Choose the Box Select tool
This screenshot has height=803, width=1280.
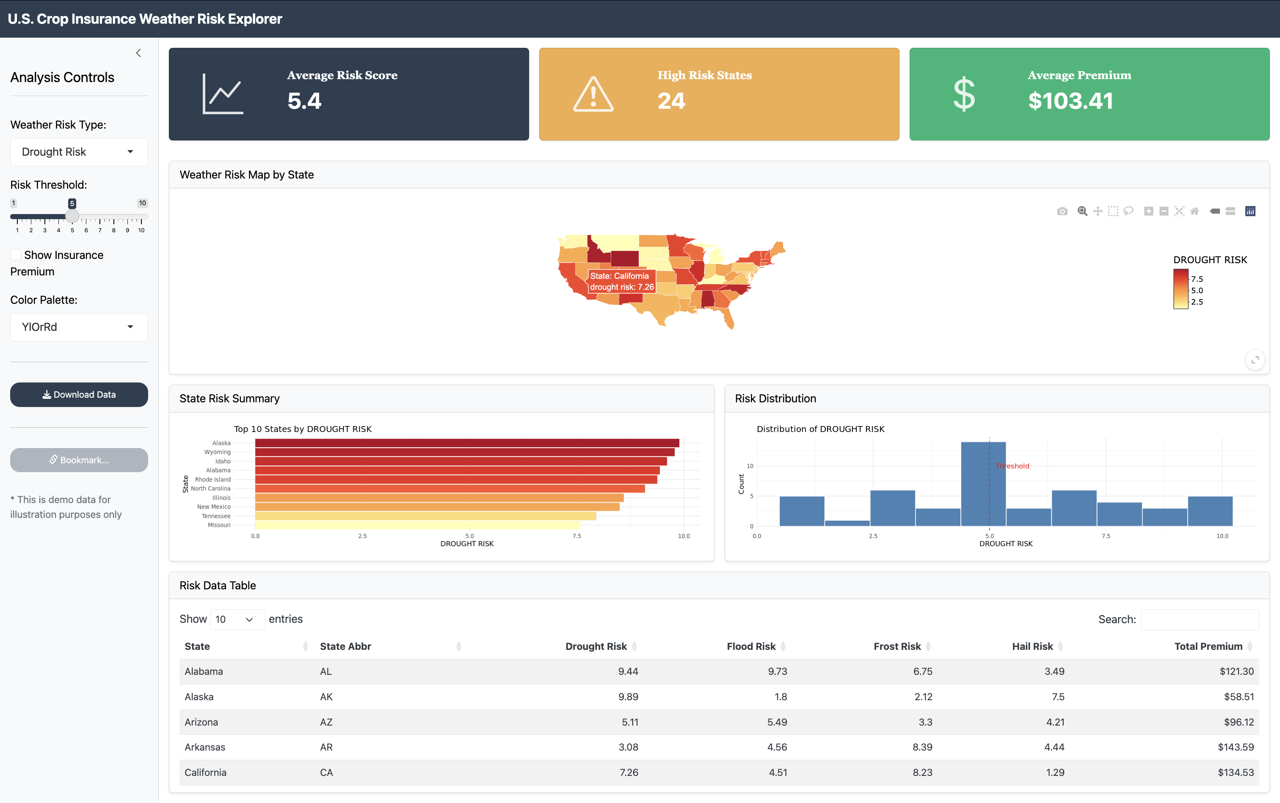point(1113,211)
